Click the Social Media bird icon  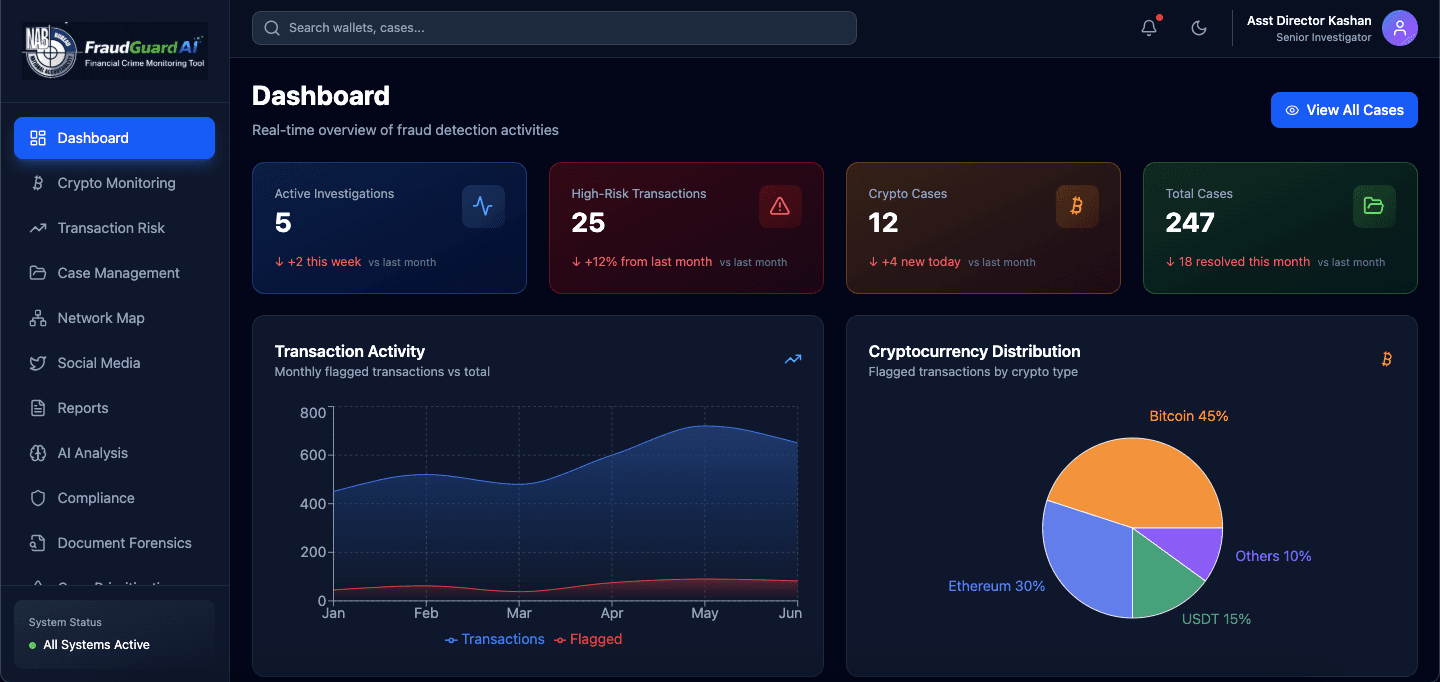point(38,363)
